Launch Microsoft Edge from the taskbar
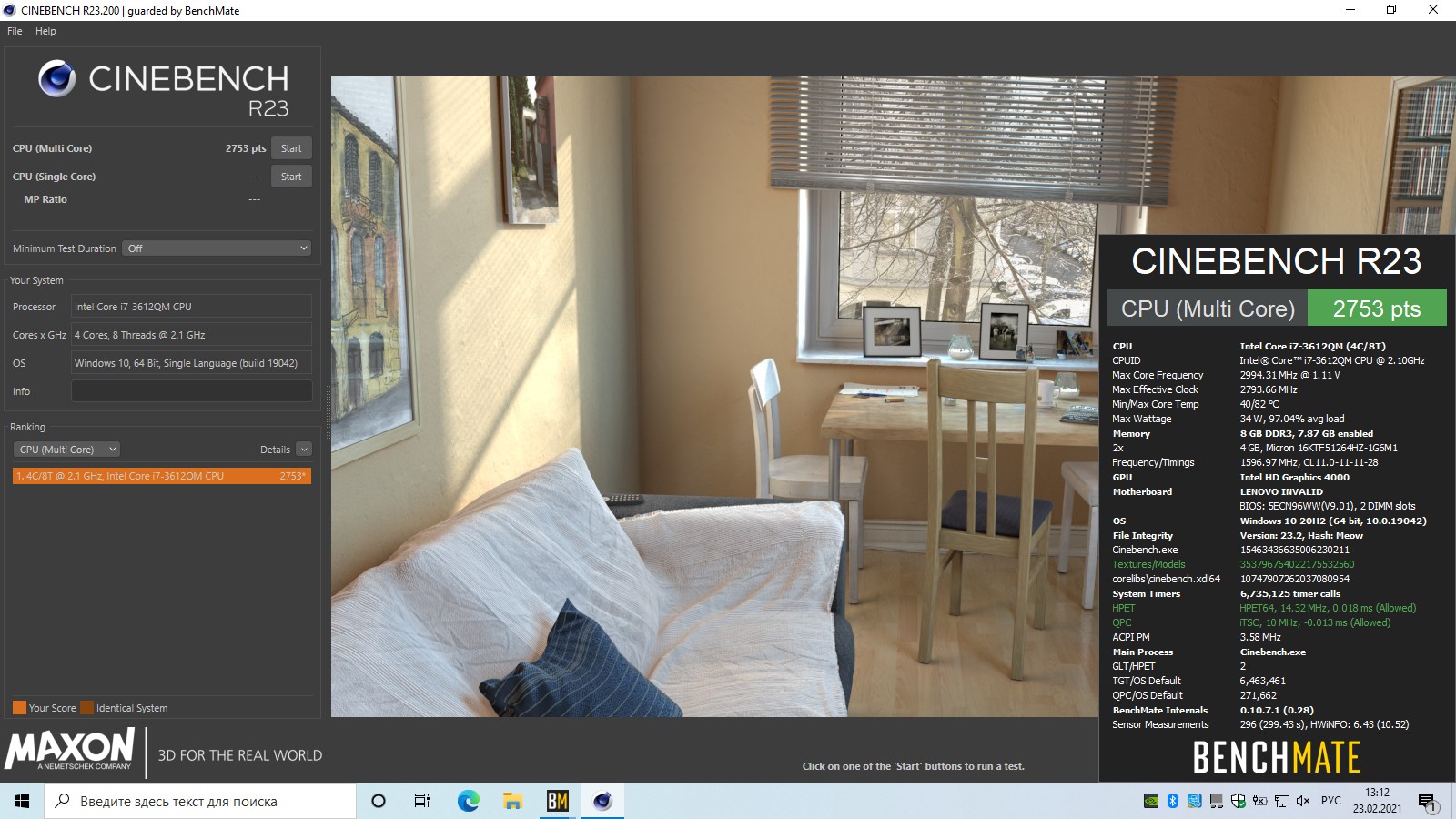Viewport: 1456px width, 819px height. [x=468, y=801]
